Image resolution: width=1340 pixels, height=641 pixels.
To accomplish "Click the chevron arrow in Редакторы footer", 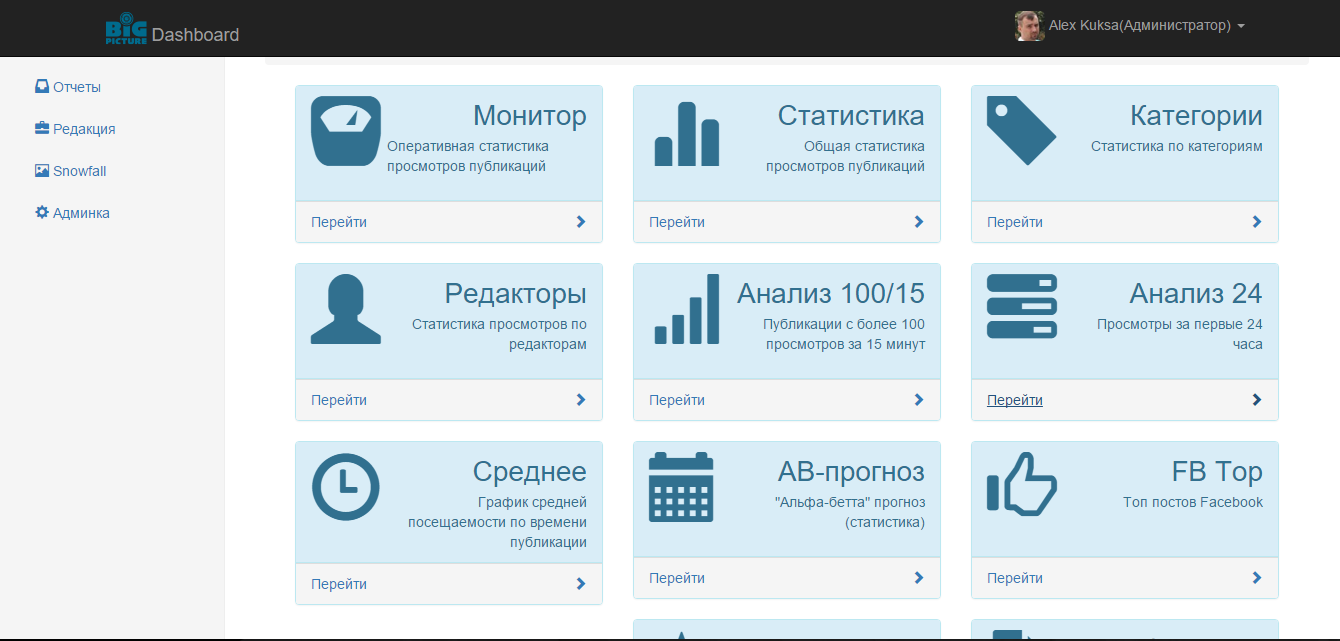I will point(581,400).
